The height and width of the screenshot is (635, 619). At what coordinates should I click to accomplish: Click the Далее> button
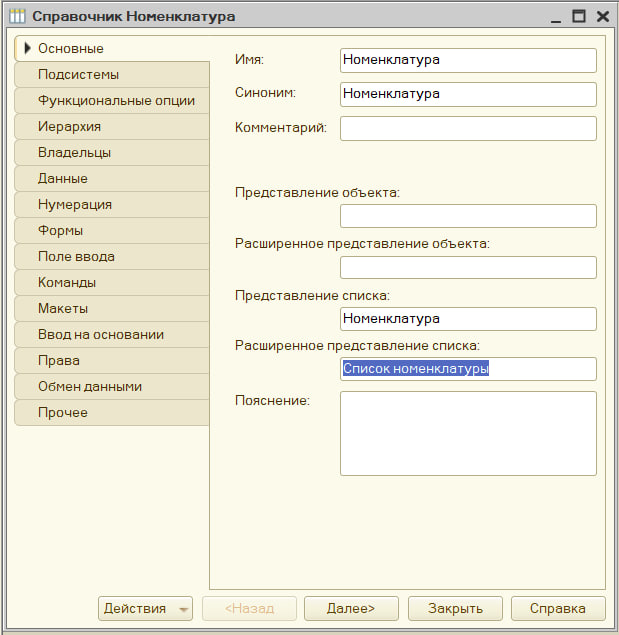point(351,608)
